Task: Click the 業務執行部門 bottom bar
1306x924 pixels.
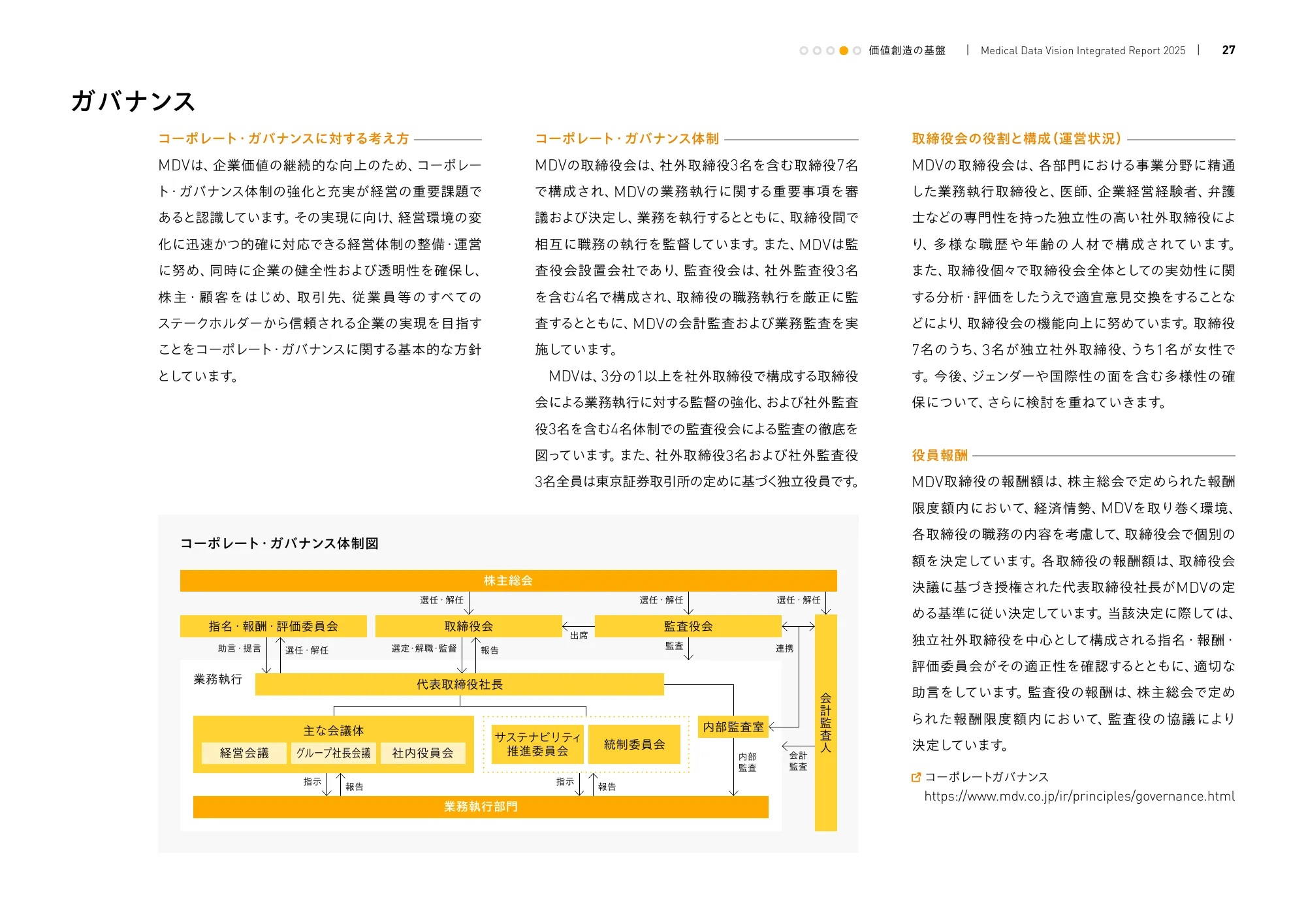Action: pos(481,806)
